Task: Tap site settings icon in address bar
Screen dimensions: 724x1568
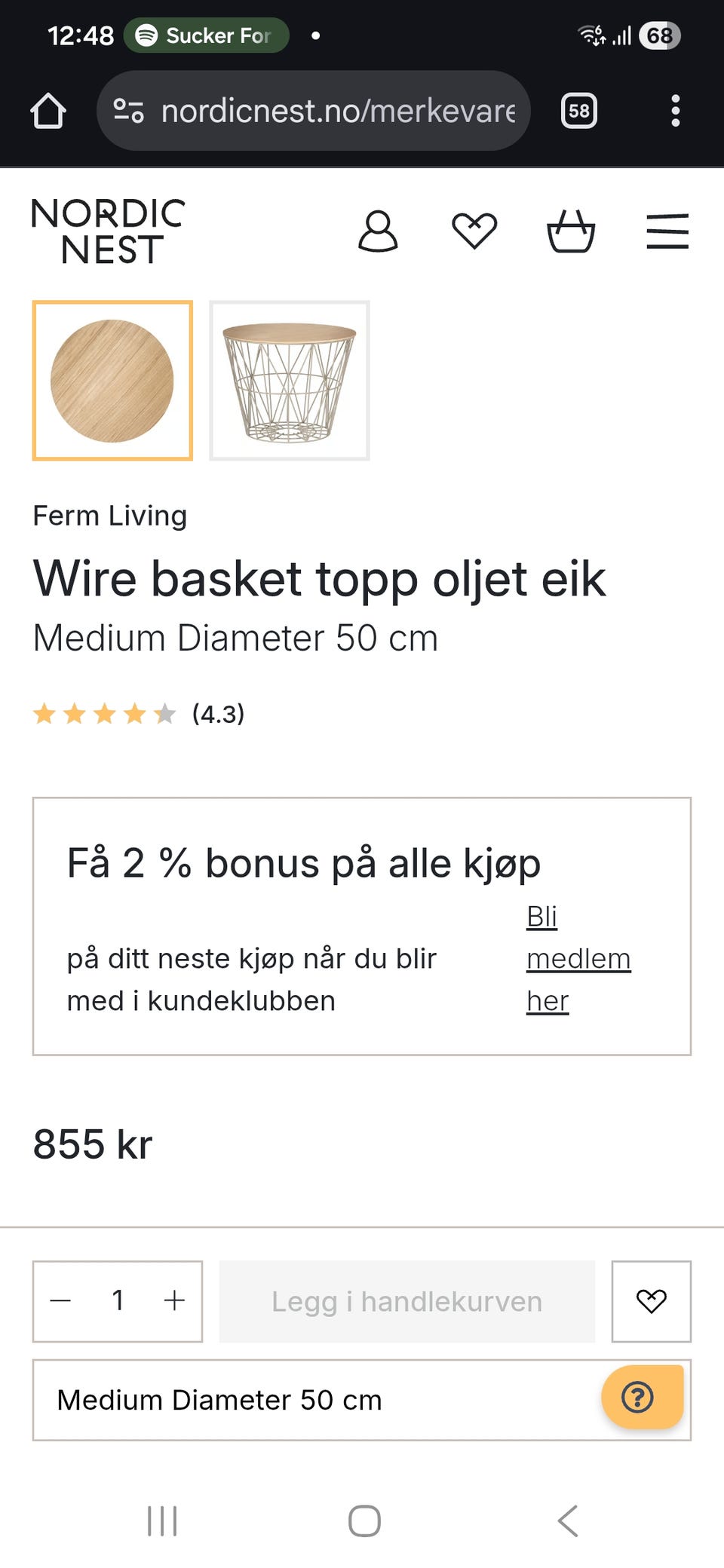Action: (x=129, y=111)
